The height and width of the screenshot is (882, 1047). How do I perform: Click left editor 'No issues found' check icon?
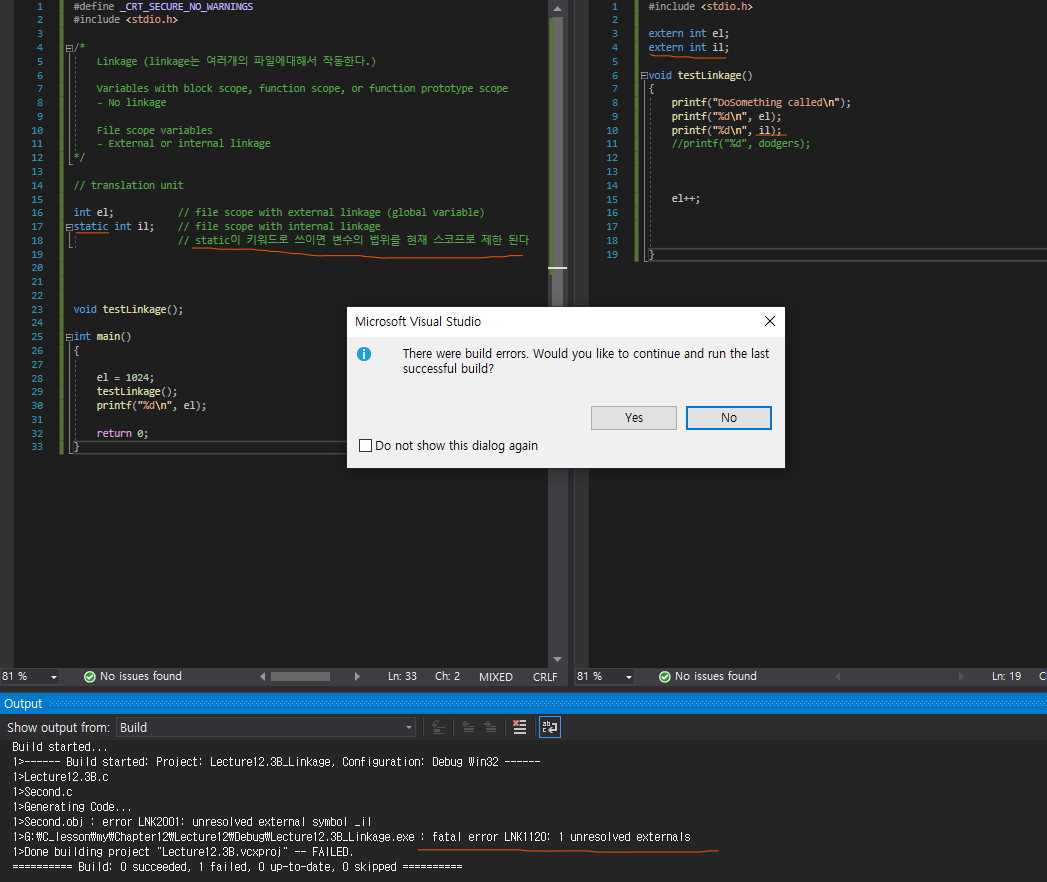click(89, 677)
